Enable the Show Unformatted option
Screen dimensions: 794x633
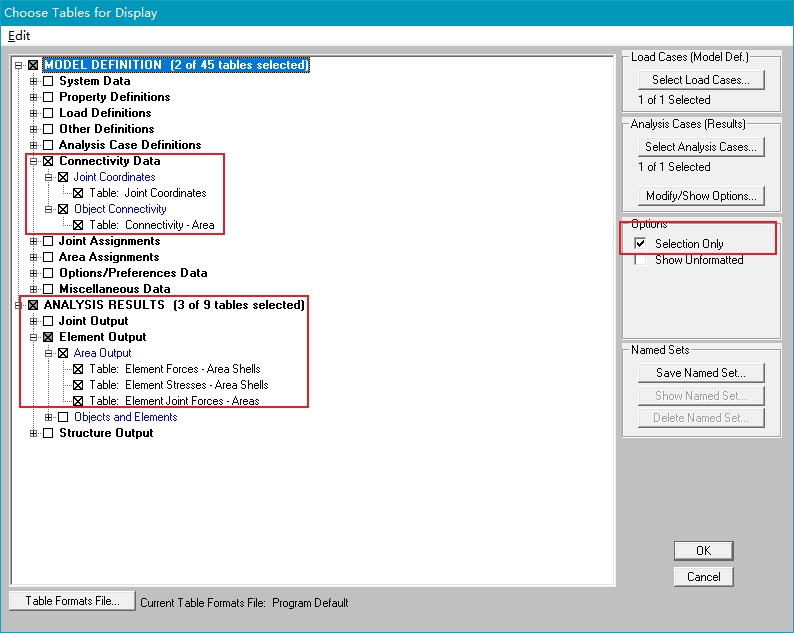pos(640,260)
